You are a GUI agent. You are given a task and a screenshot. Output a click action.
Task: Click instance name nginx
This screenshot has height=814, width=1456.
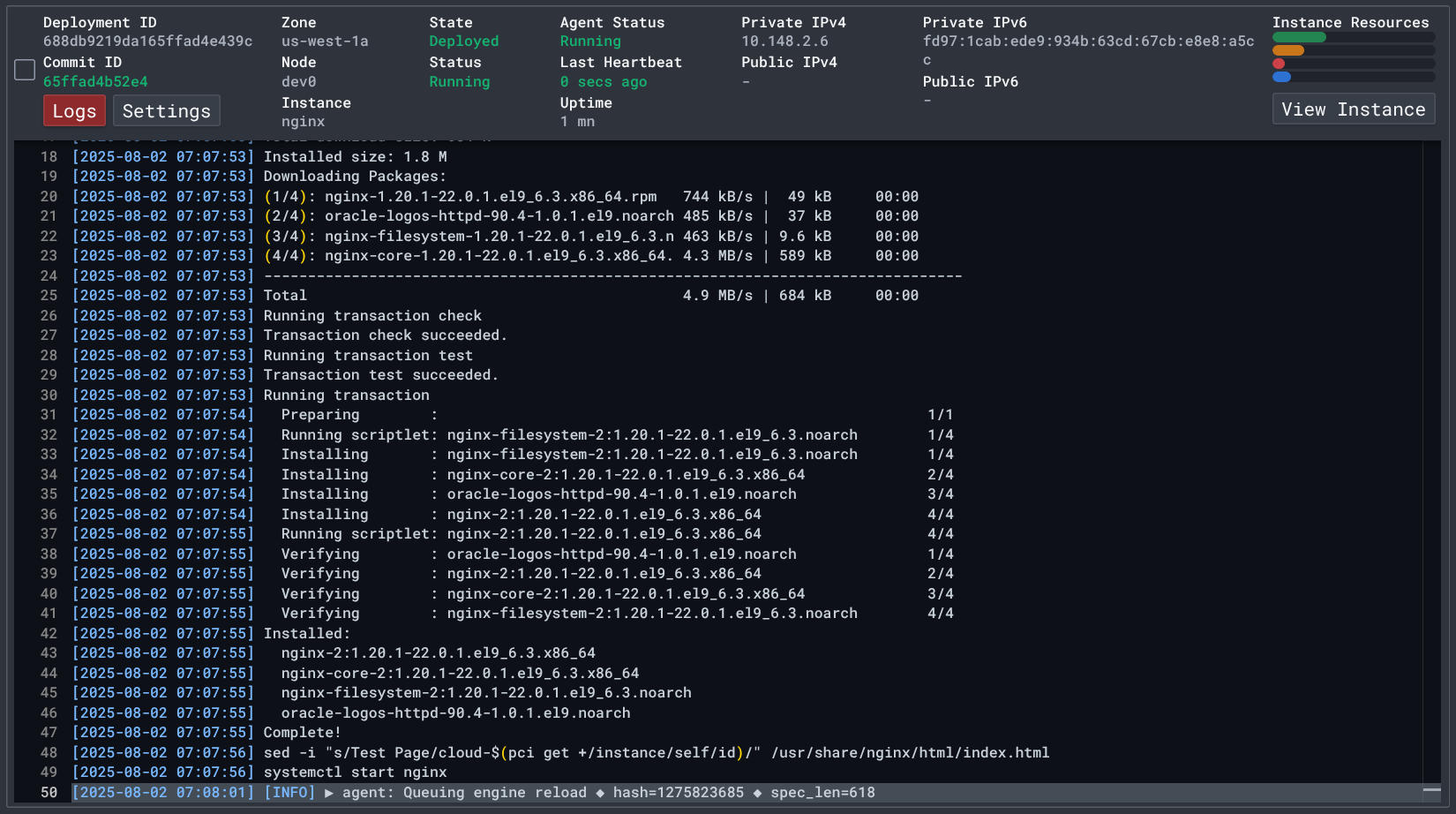tap(303, 122)
